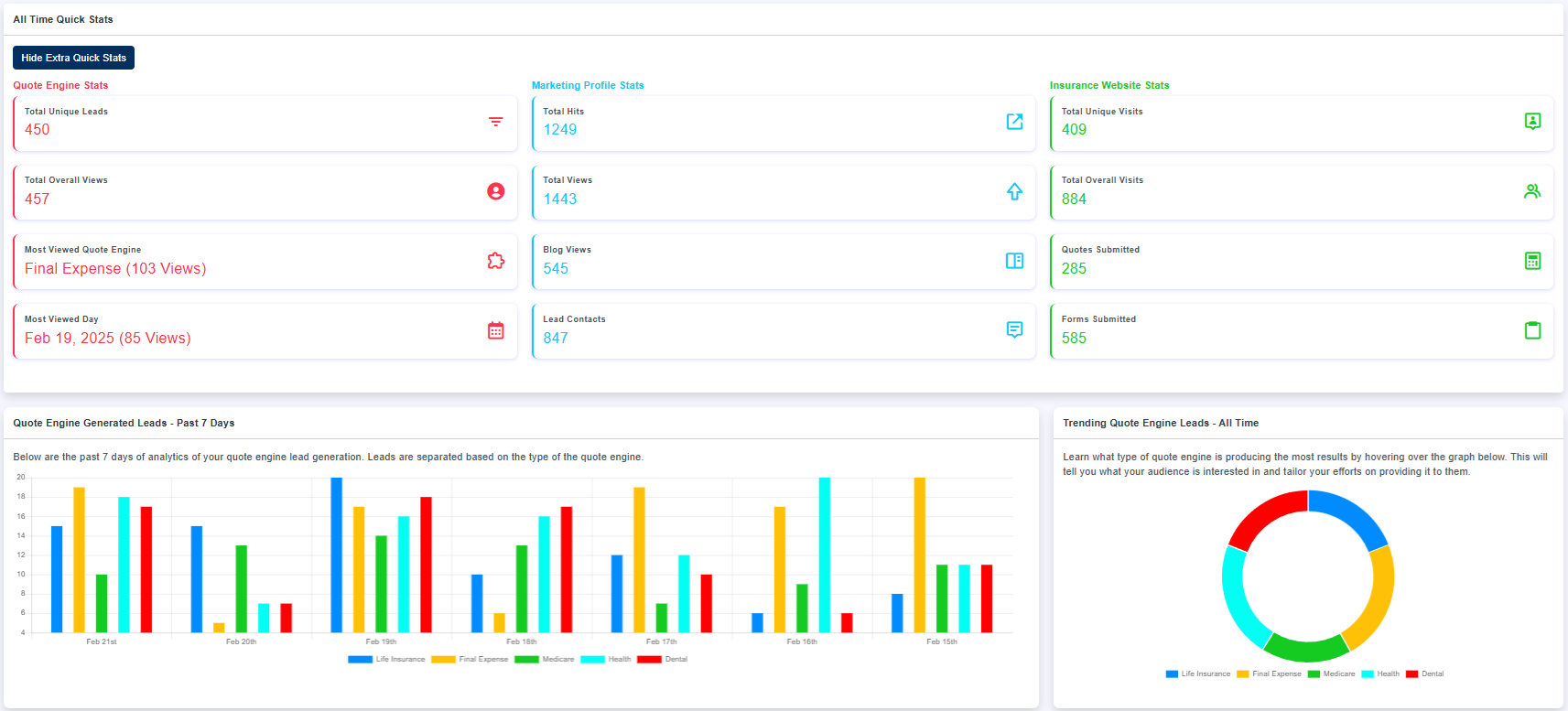Viewport: 1568px width, 711px height.
Task: Click the puzzle icon in Most Viewed Quote Engine card
Action: click(495, 261)
